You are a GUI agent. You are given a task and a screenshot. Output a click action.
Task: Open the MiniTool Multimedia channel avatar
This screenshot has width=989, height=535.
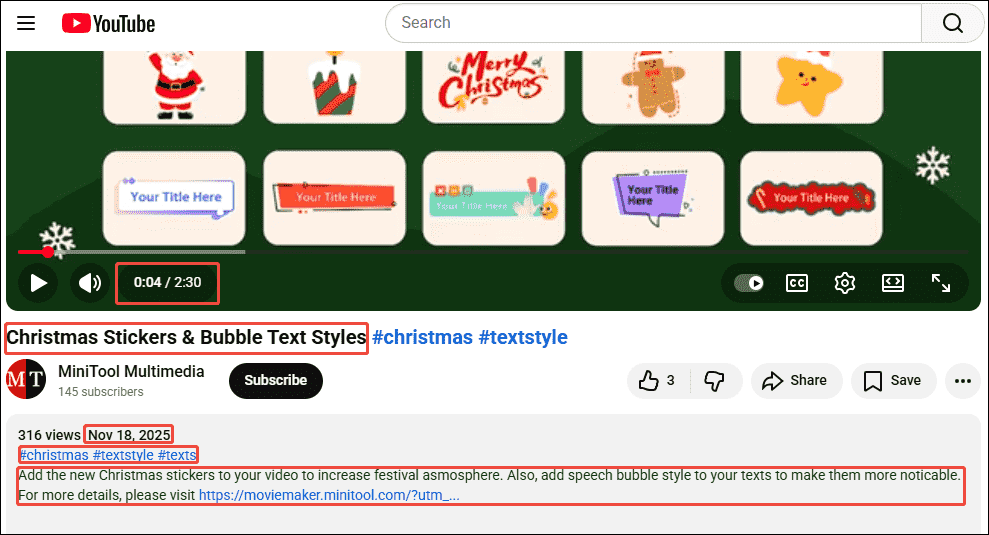coord(26,379)
